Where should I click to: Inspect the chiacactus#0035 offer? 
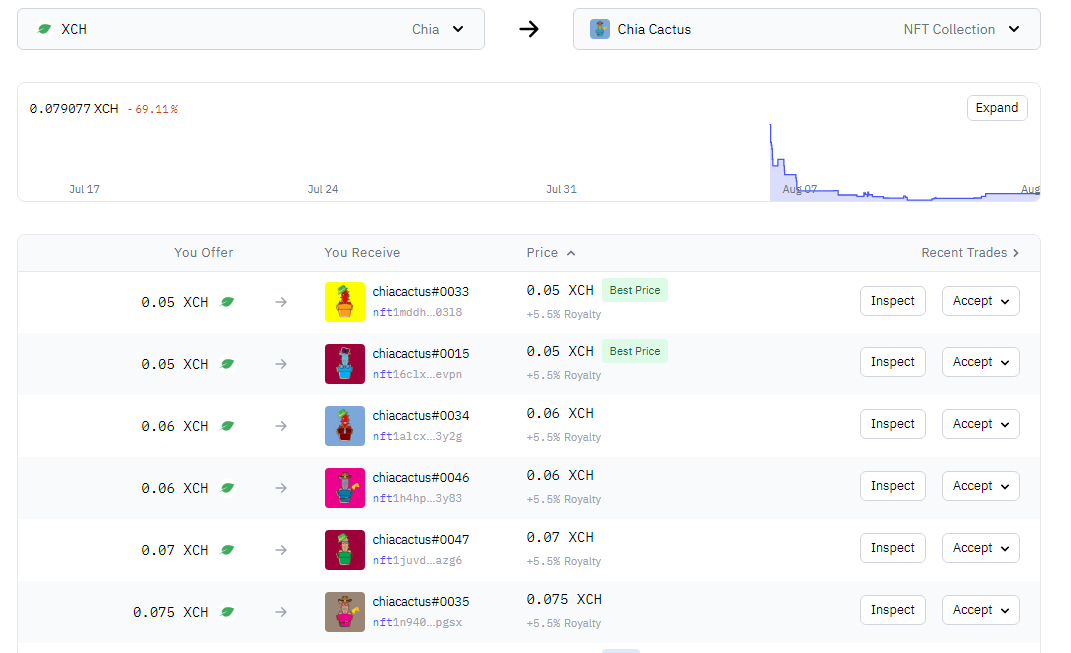[x=893, y=610]
